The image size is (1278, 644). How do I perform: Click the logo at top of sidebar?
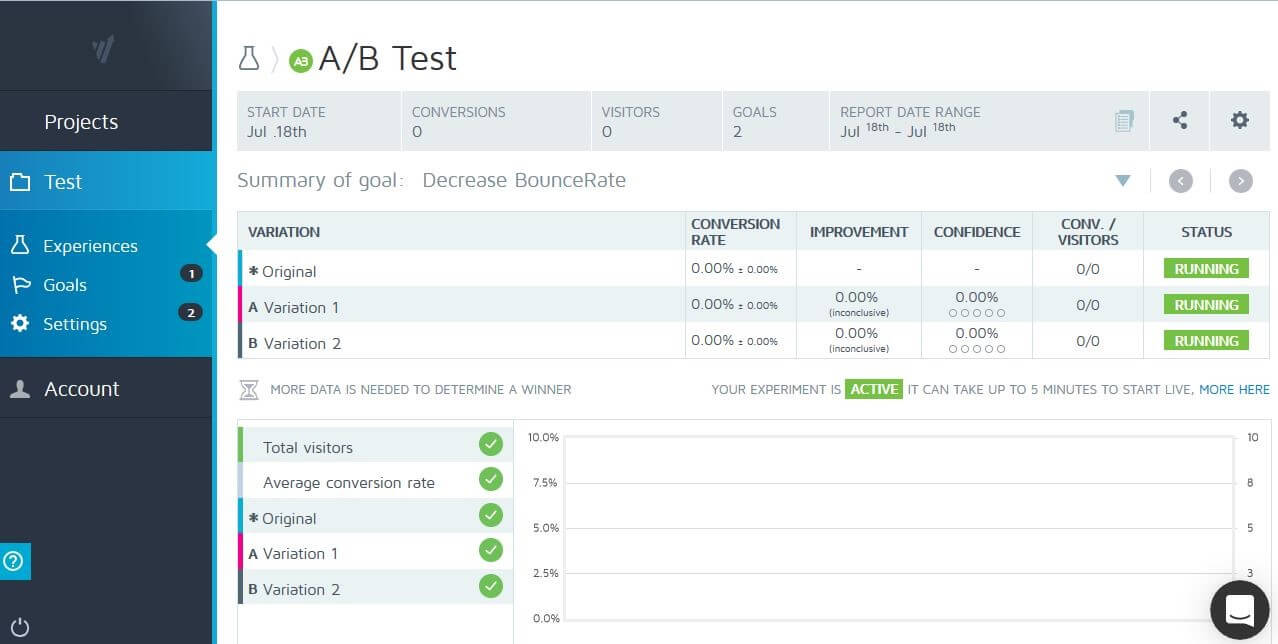click(104, 48)
